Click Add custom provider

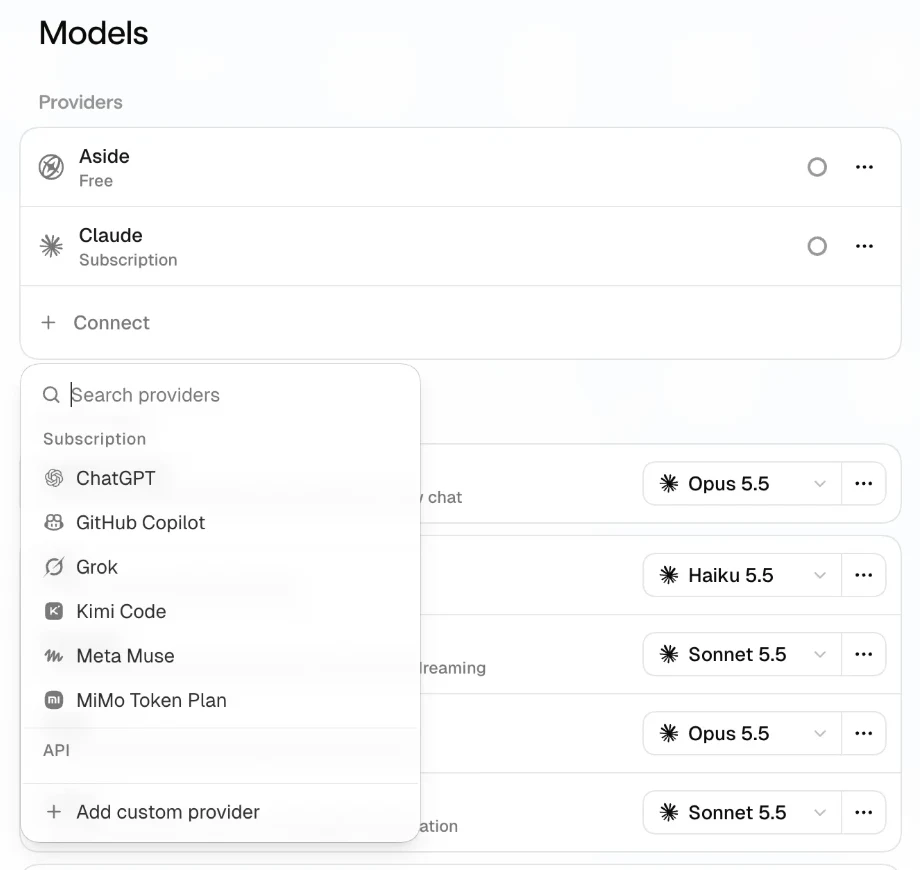coord(221,812)
